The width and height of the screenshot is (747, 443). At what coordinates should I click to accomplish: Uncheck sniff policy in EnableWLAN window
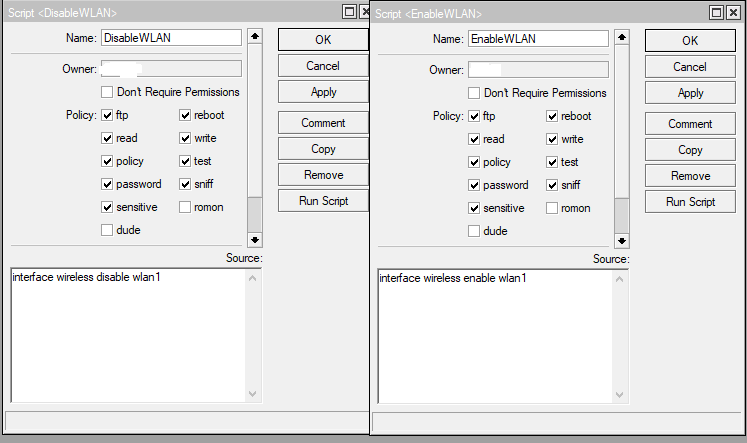tap(552, 185)
